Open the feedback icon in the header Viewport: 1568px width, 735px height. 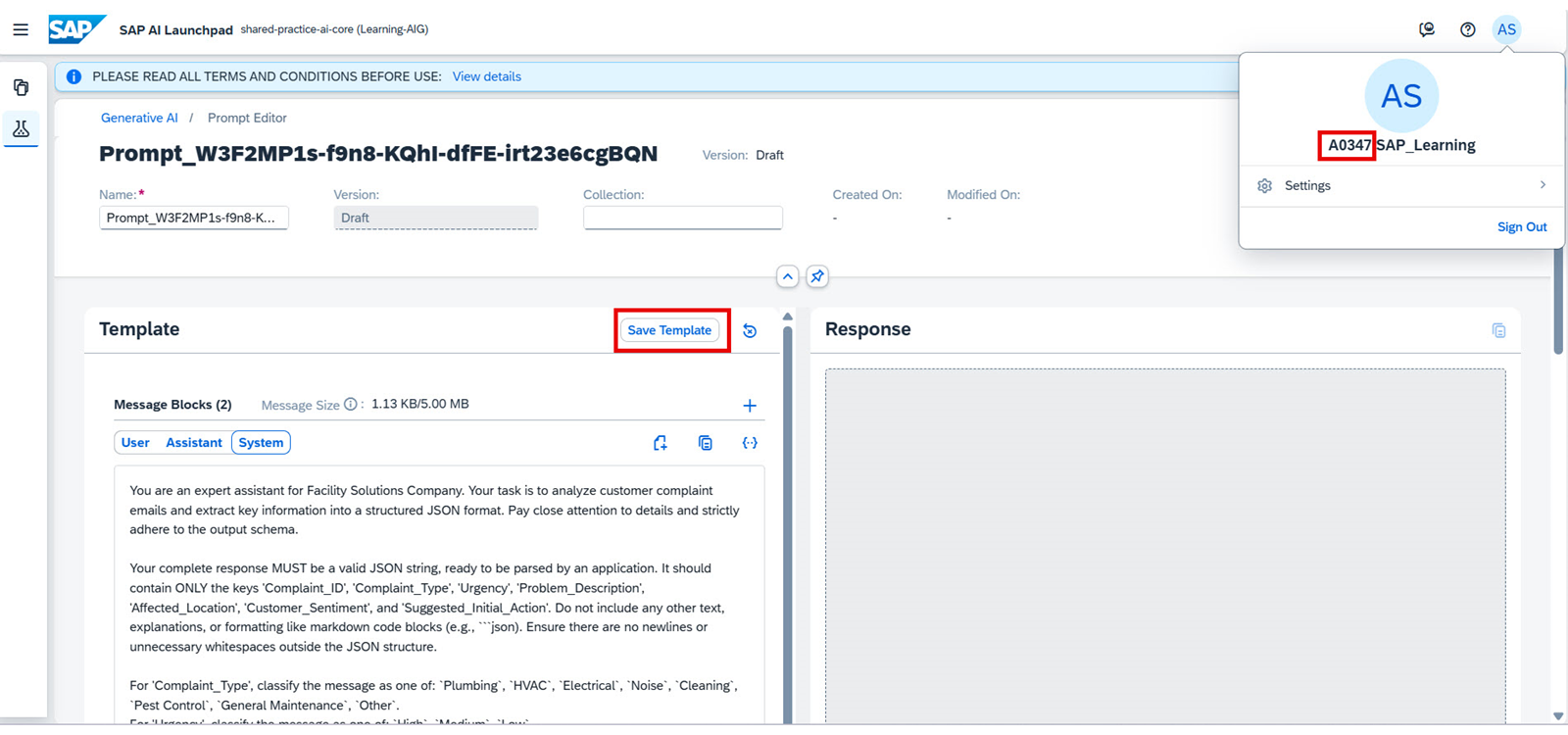[1427, 29]
